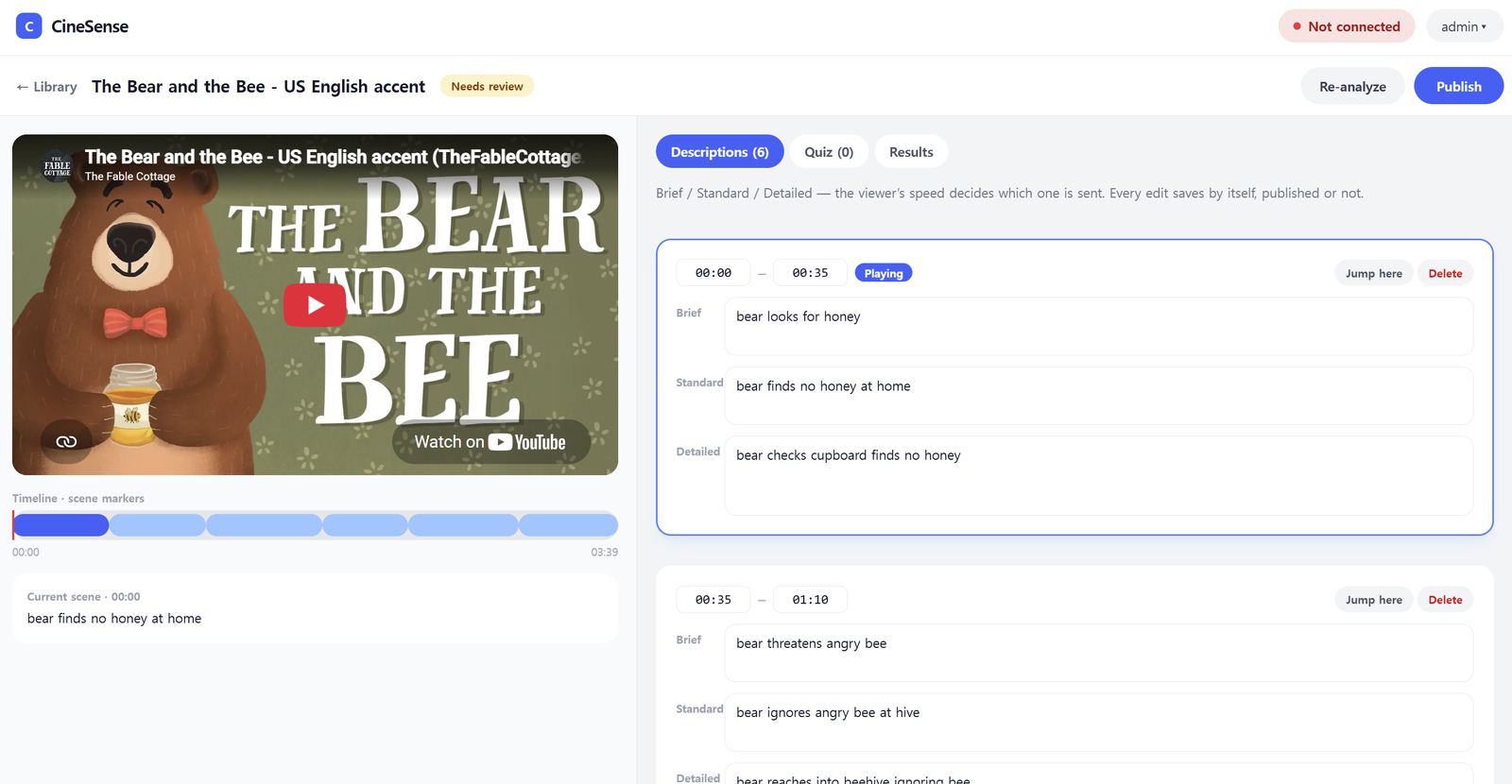
Task: Edit the 00:35 end time of first scene
Action: [810, 273]
